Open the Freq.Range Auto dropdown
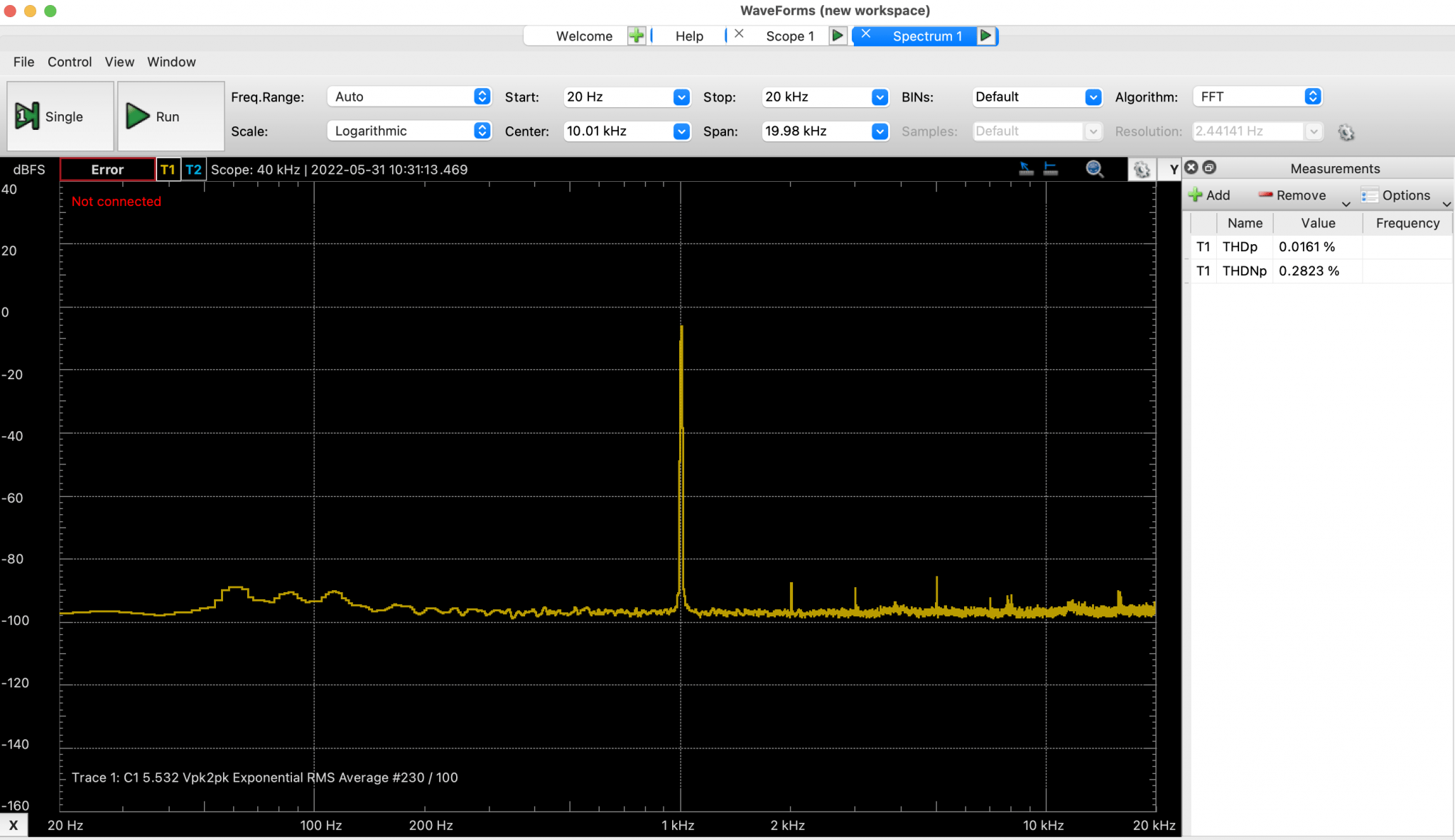 [409, 97]
